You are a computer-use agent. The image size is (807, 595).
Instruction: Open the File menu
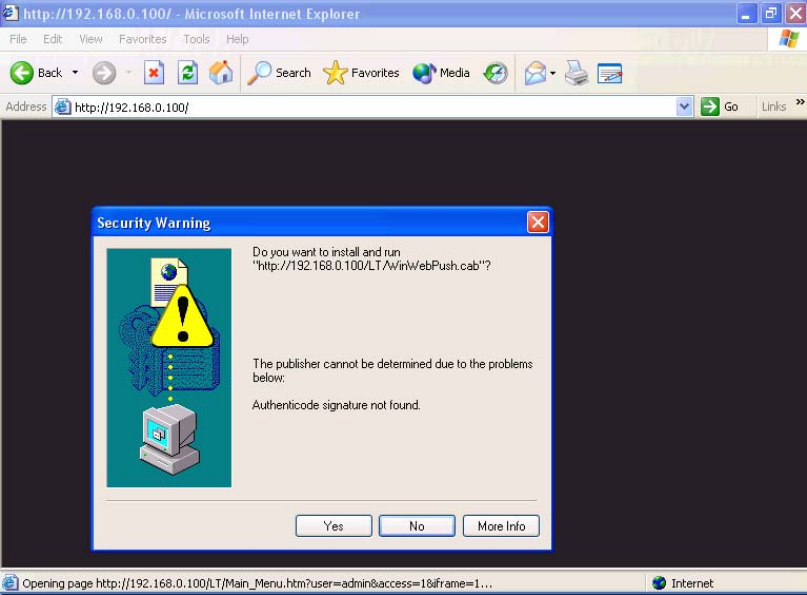[x=18, y=39]
